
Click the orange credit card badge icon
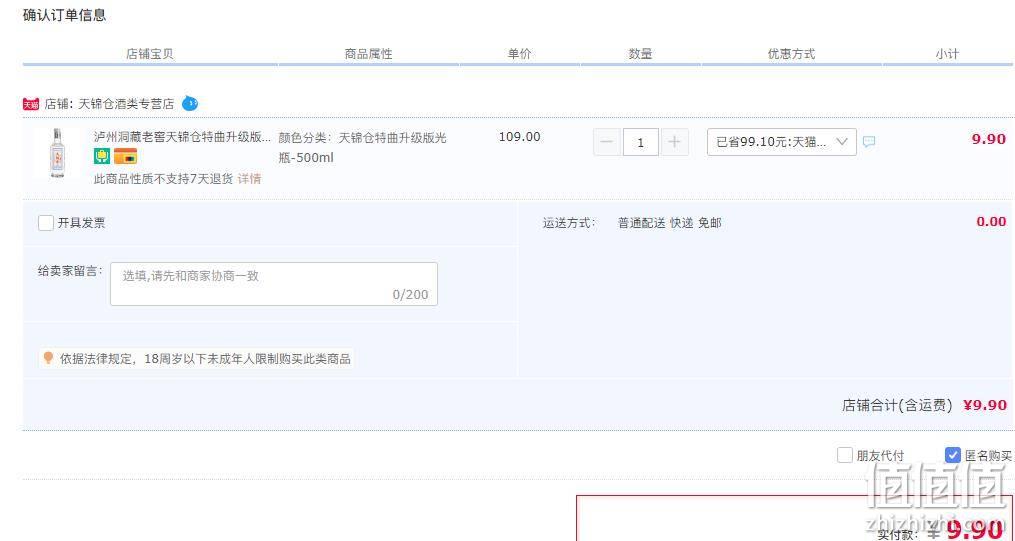(126, 156)
